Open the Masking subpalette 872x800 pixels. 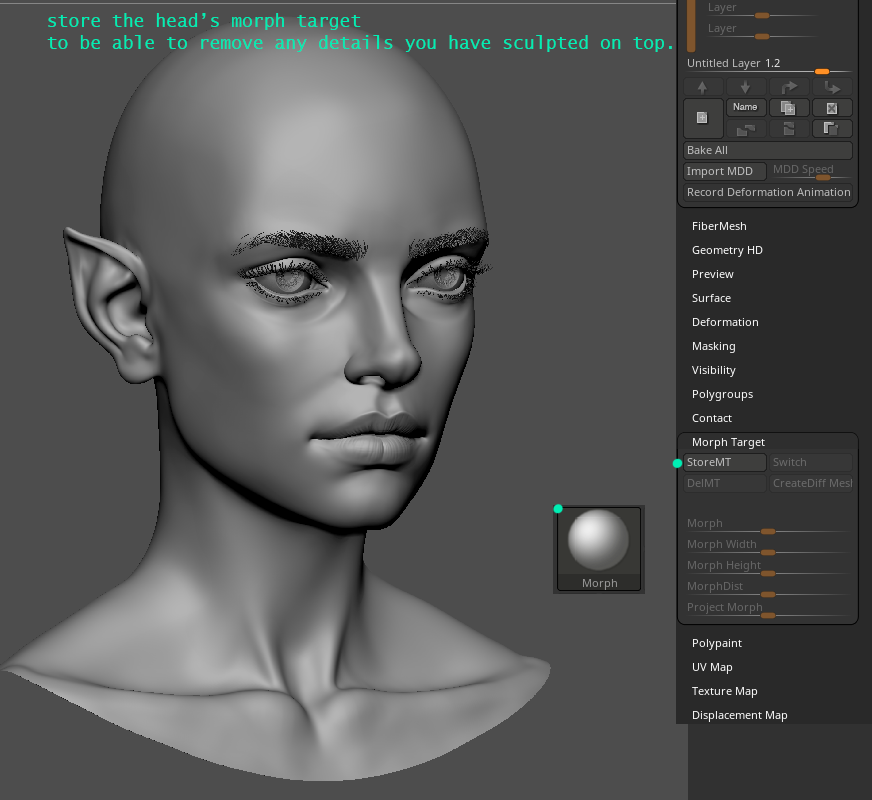click(x=713, y=345)
